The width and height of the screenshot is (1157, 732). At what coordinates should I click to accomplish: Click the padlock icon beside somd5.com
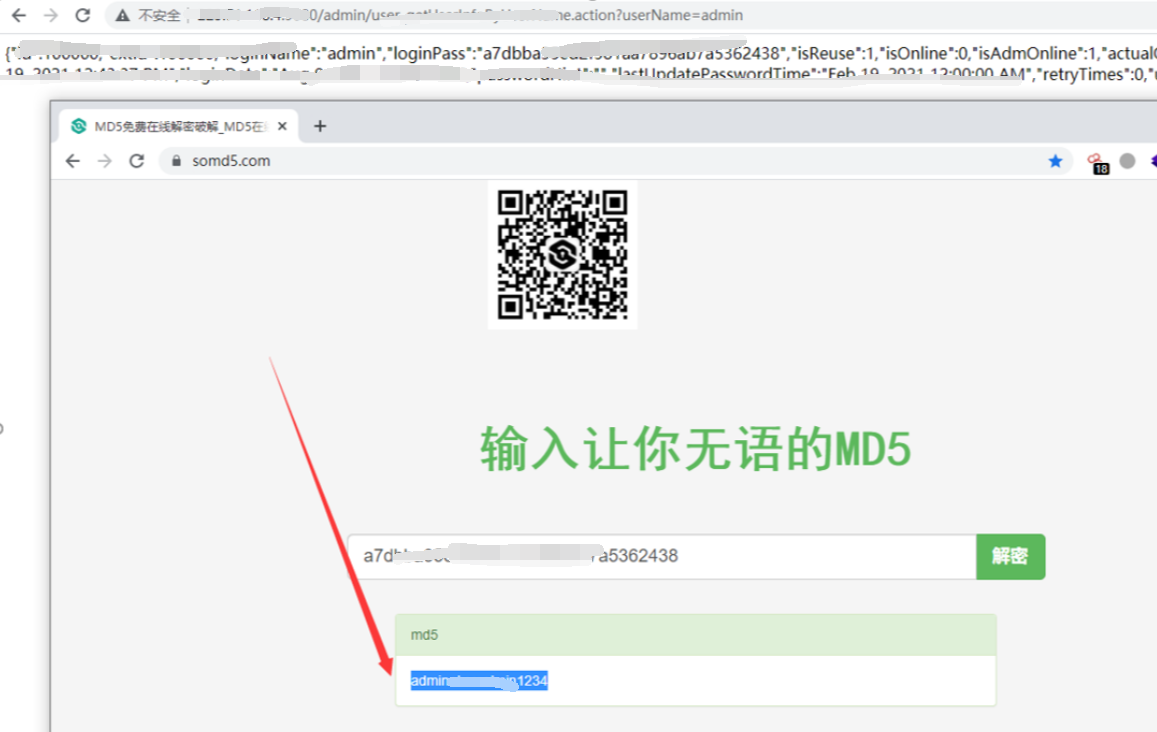(x=176, y=161)
